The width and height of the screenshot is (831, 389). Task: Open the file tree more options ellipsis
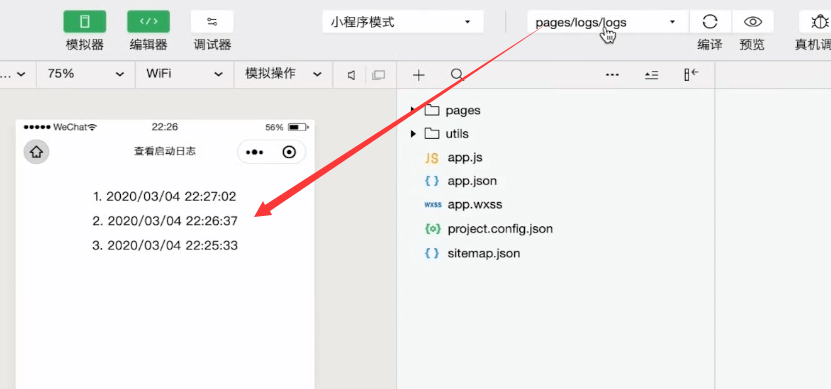612,75
